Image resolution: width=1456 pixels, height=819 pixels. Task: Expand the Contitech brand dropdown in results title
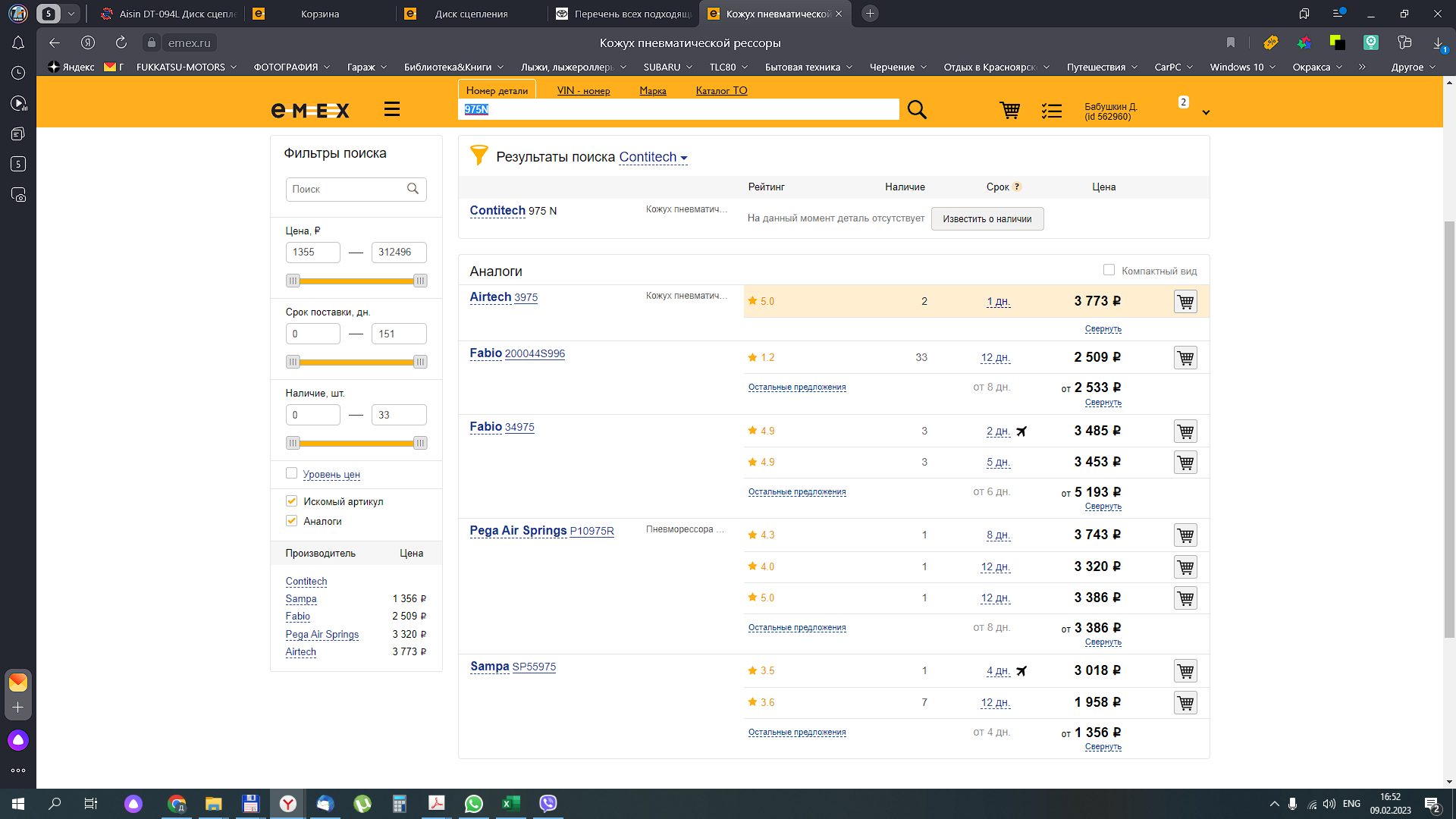(x=654, y=157)
